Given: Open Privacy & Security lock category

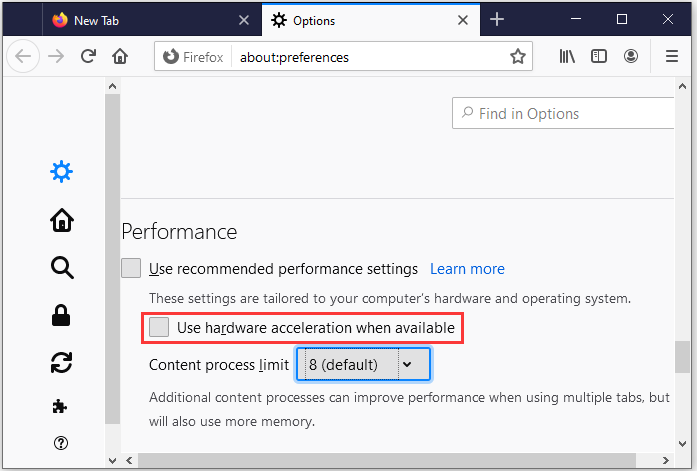Looking at the screenshot, I should pos(61,315).
